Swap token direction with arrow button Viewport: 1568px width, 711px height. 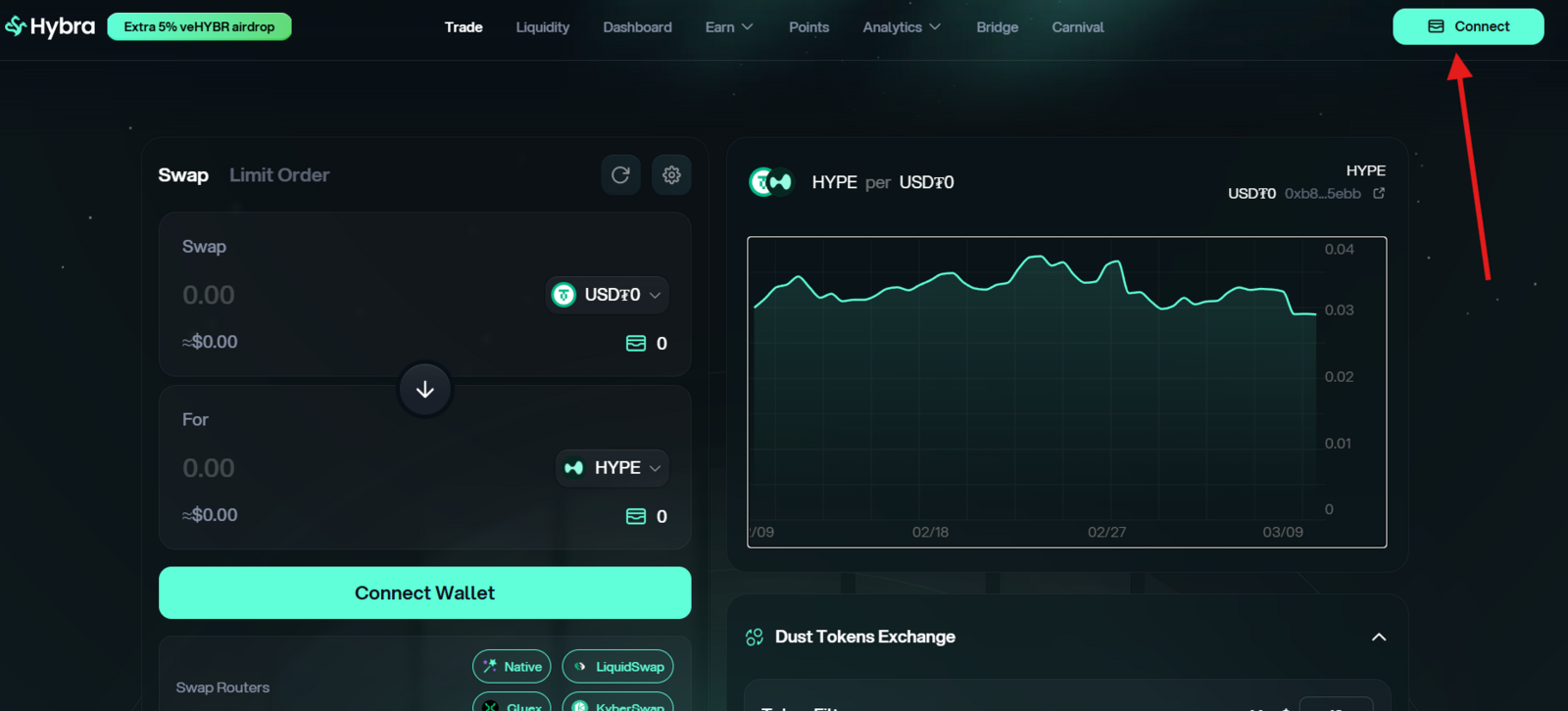click(425, 389)
